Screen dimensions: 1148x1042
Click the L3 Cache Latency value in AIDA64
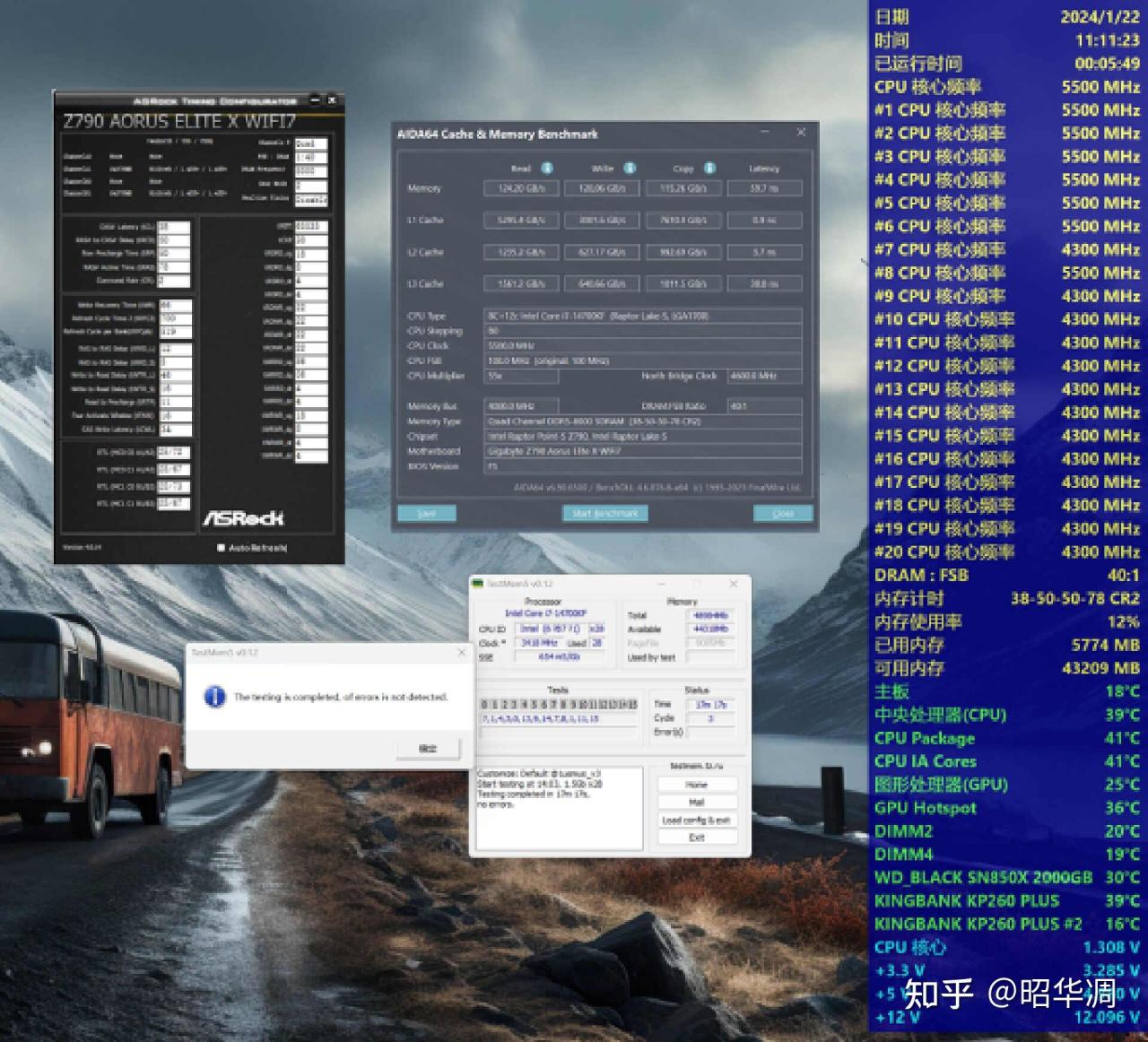[764, 284]
